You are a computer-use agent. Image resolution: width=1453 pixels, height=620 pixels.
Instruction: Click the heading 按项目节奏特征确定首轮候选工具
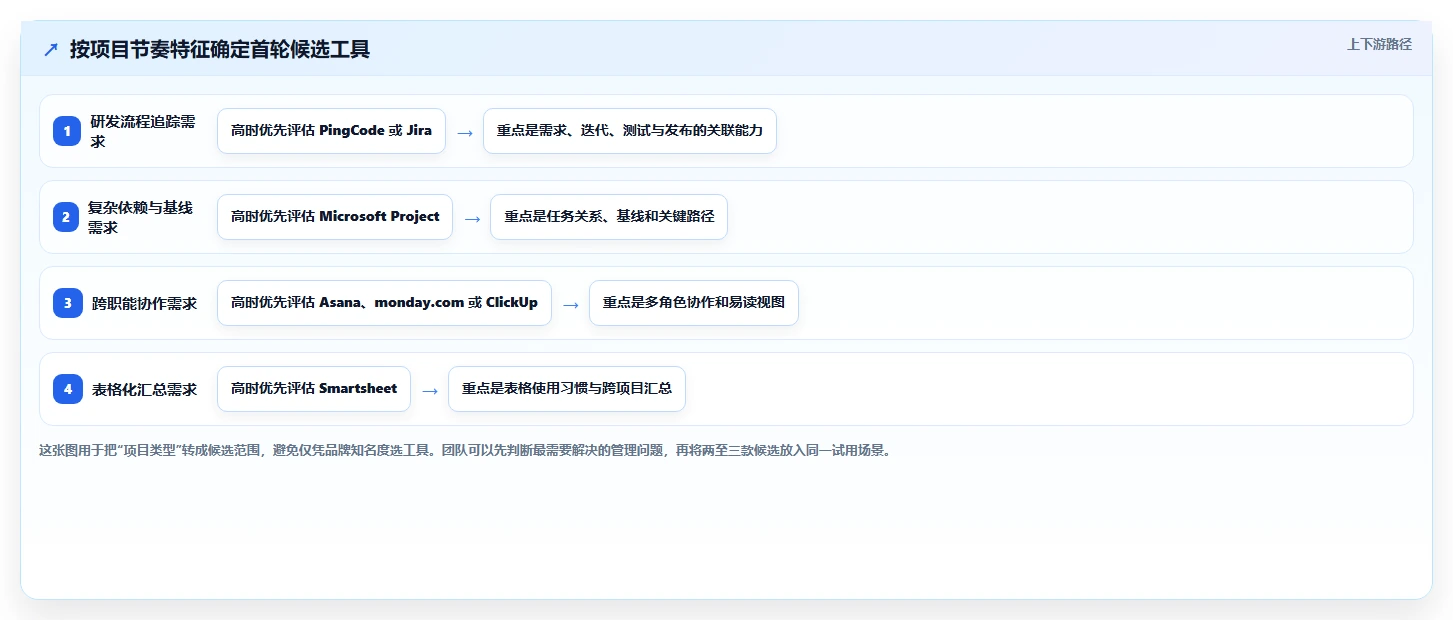point(220,49)
